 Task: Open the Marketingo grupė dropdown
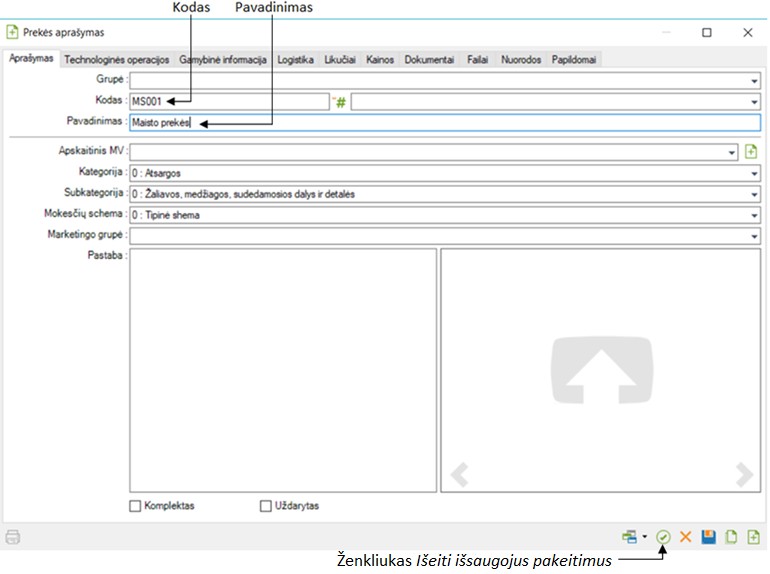pyautogui.click(x=755, y=236)
